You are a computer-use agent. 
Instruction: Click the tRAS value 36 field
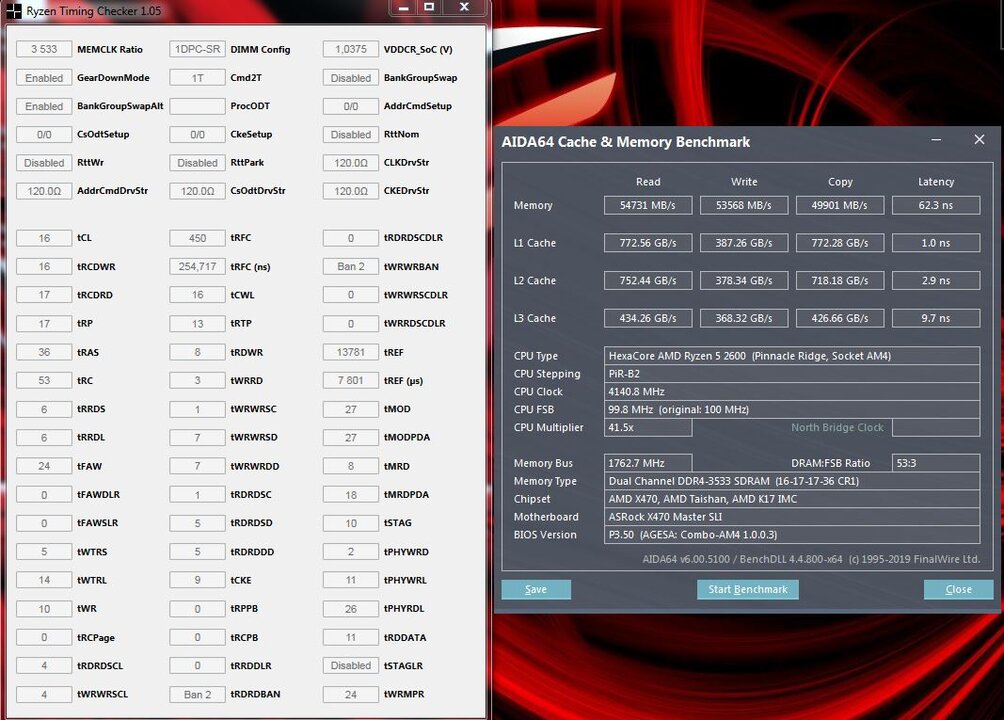[x=44, y=352]
